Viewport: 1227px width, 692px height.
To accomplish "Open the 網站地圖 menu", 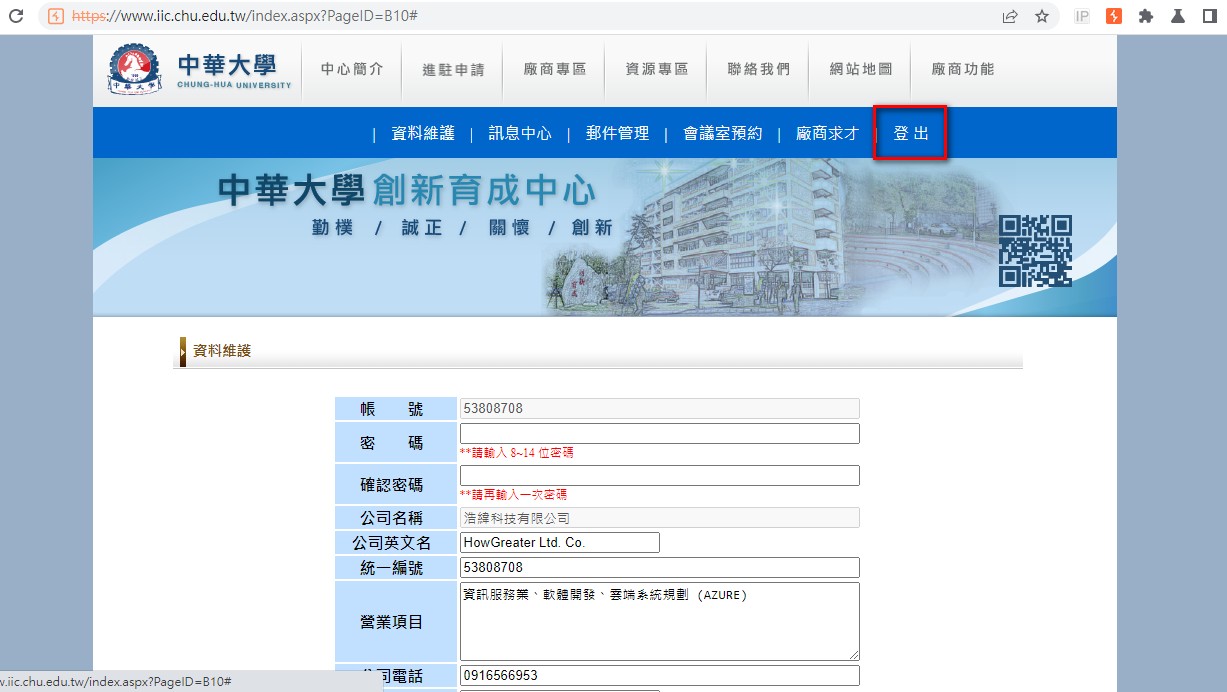I will point(861,70).
